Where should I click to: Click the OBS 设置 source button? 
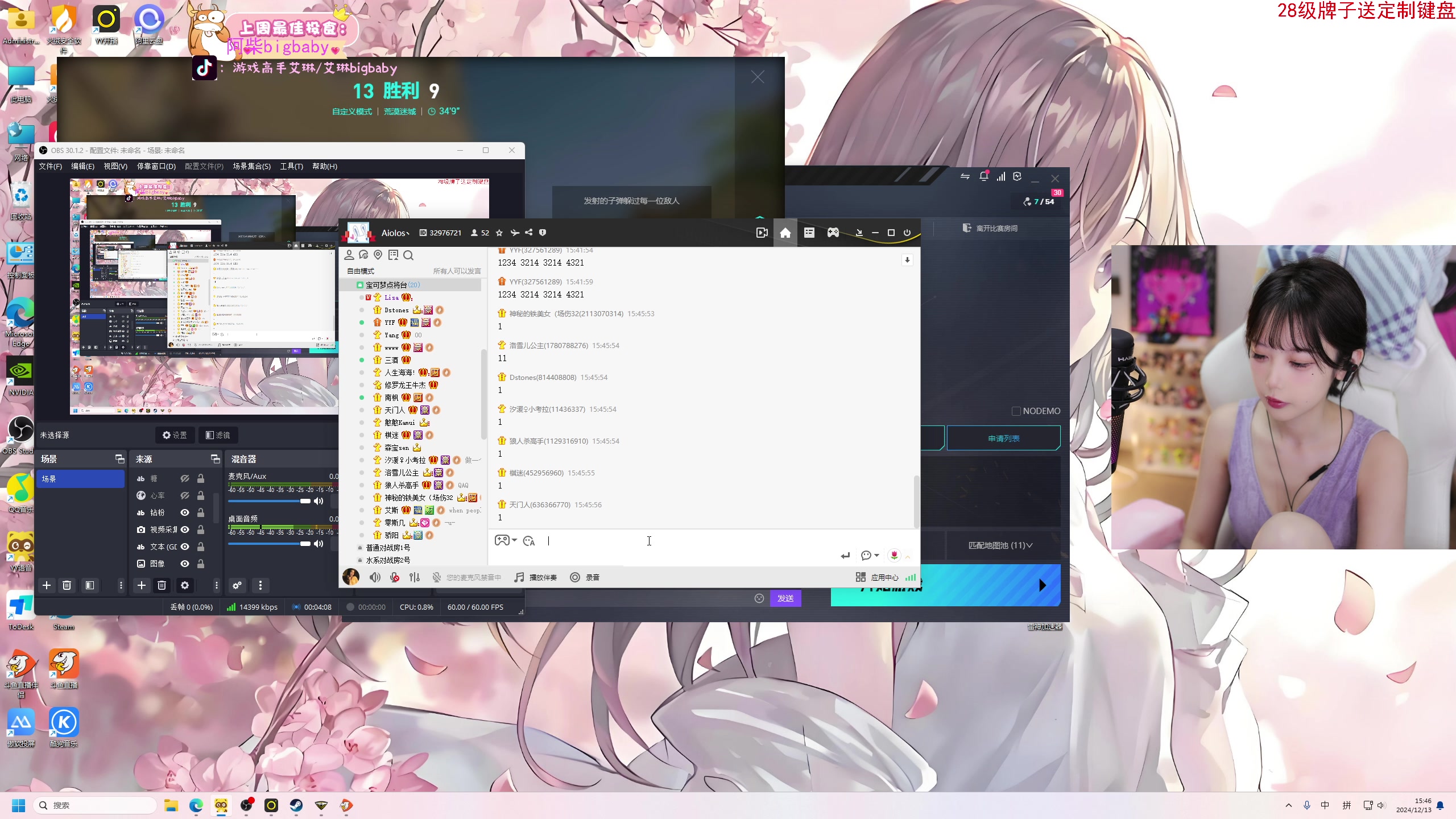point(175,435)
